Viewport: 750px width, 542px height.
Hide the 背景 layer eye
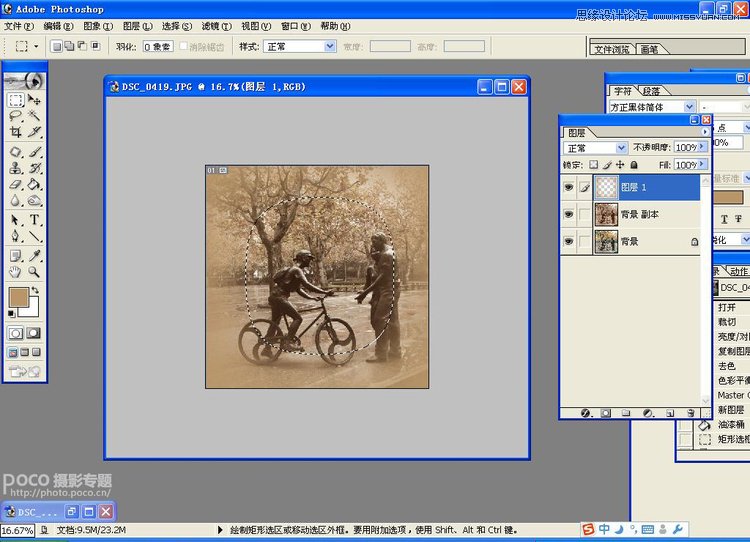coord(568,242)
